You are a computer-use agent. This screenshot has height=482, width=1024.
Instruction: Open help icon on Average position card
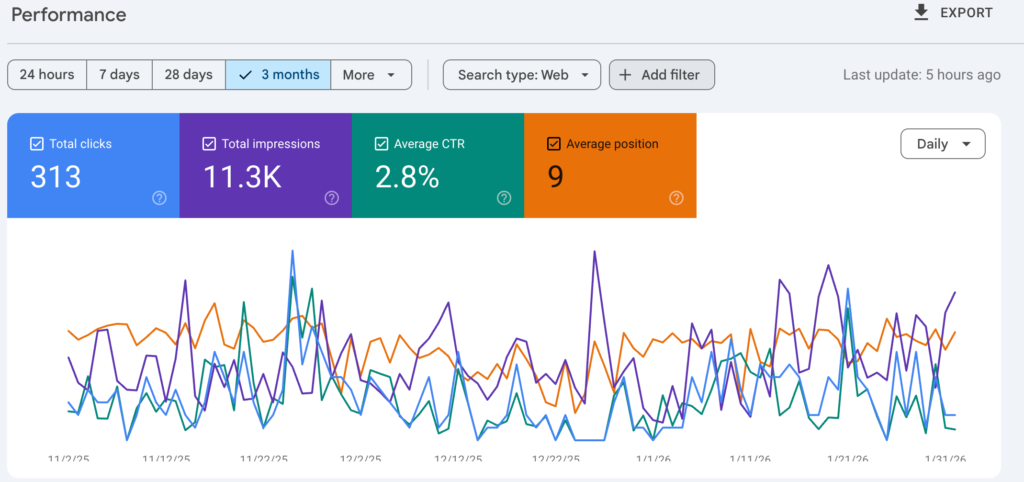676,198
